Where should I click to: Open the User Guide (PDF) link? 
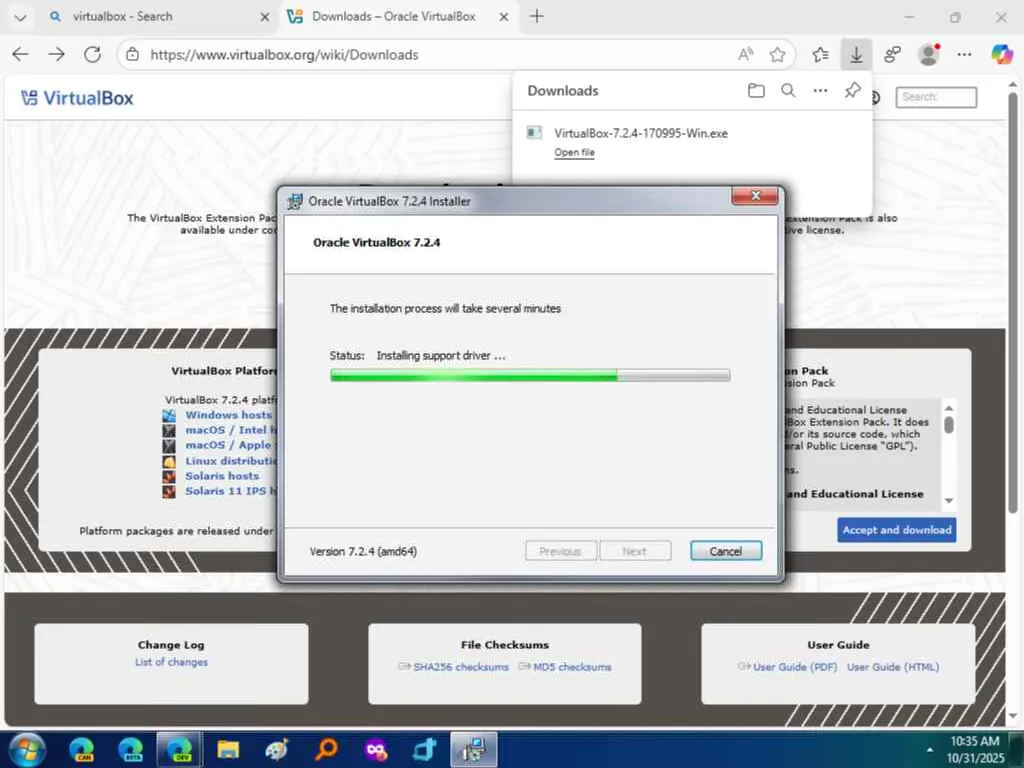tap(795, 667)
